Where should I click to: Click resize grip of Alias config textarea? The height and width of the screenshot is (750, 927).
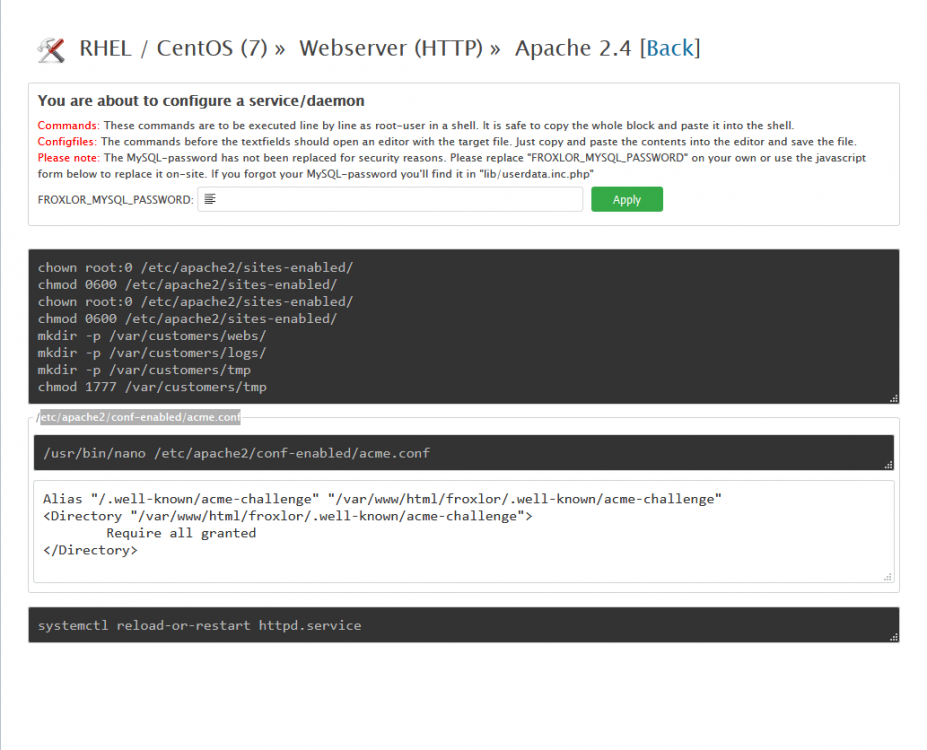pyautogui.click(x=888, y=576)
